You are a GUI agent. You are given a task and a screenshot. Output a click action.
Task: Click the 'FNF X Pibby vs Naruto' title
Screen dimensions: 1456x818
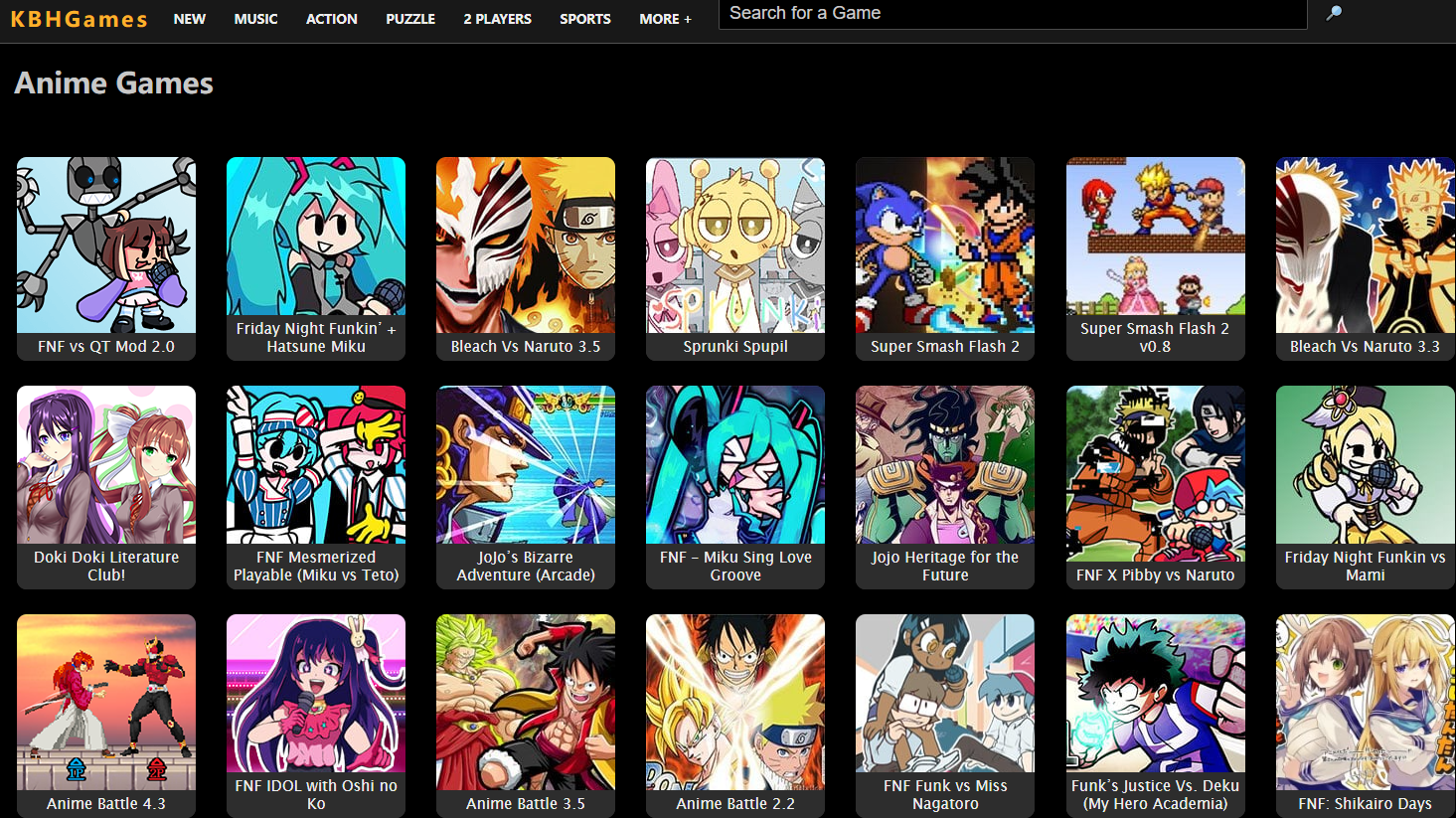click(1156, 575)
